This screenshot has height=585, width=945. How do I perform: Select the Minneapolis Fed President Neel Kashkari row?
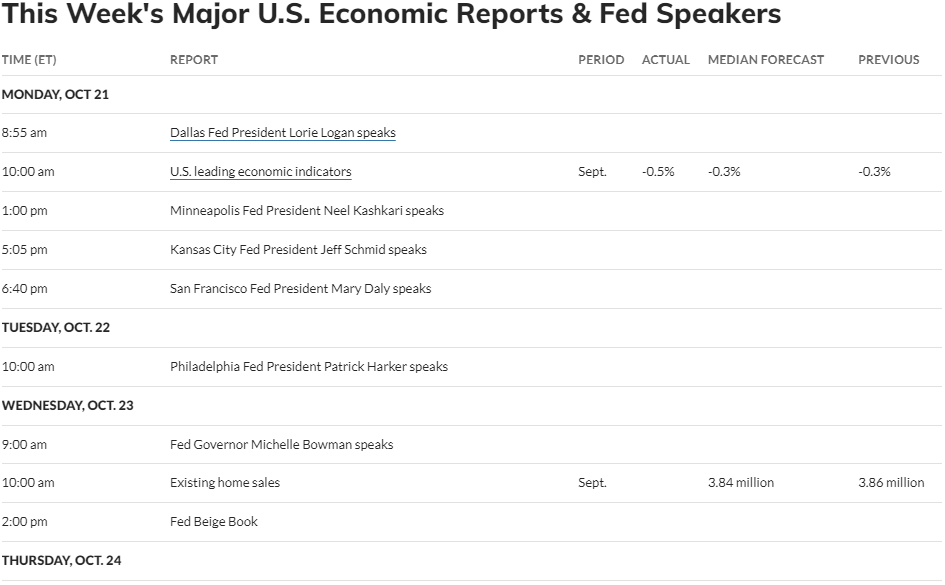coord(471,211)
